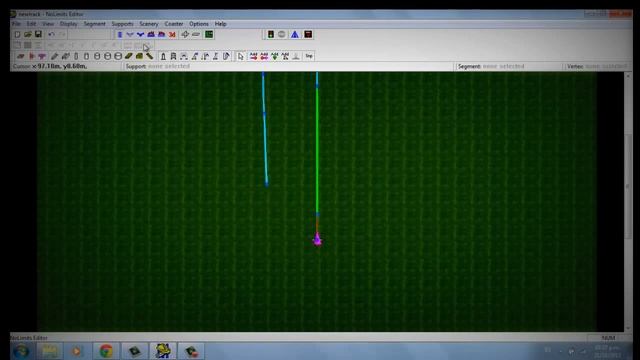Select the purple track segment tool
Image resolution: width=640 pixels, height=360 pixels.
tap(42, 56)
